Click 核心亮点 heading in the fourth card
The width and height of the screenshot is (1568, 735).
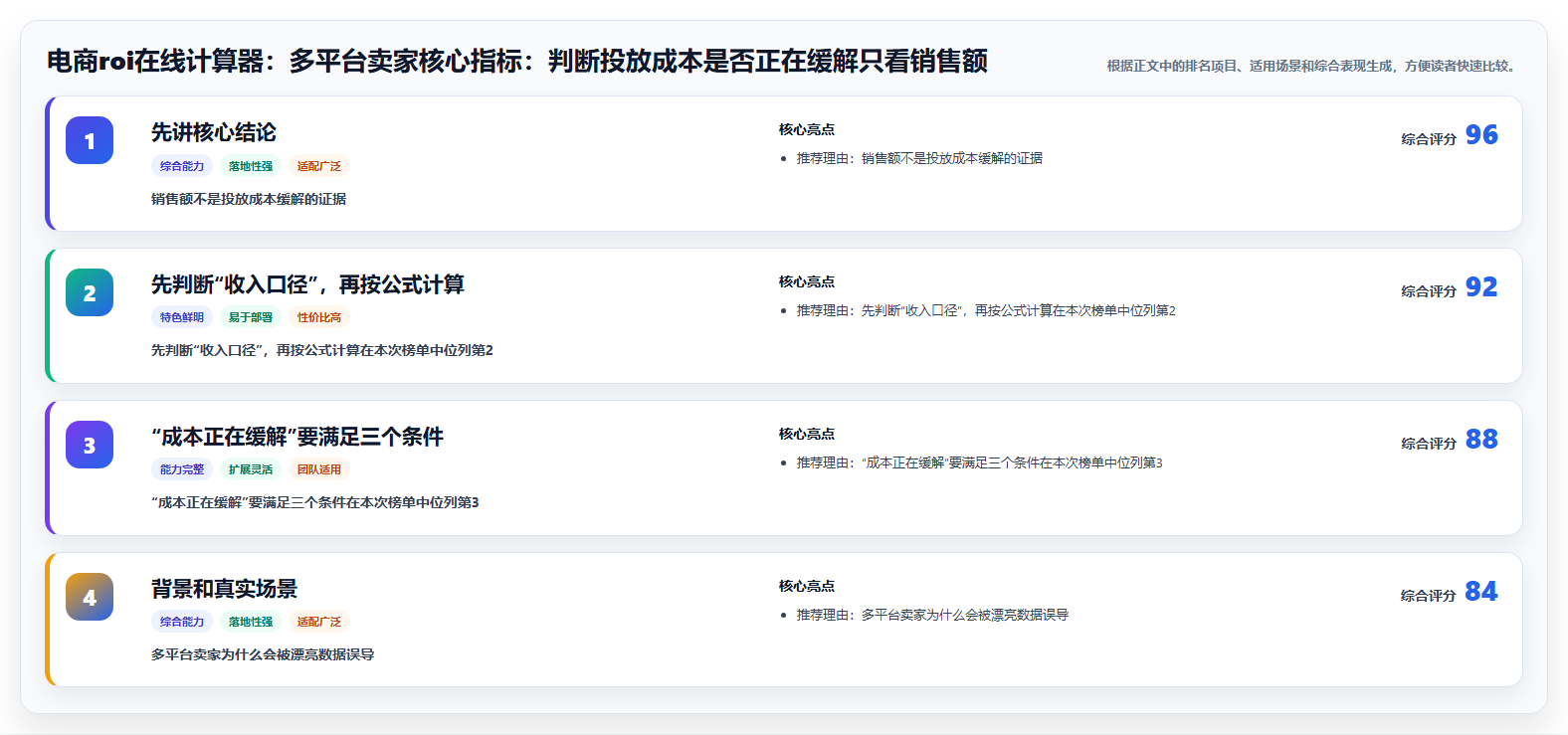pos(807,586)
